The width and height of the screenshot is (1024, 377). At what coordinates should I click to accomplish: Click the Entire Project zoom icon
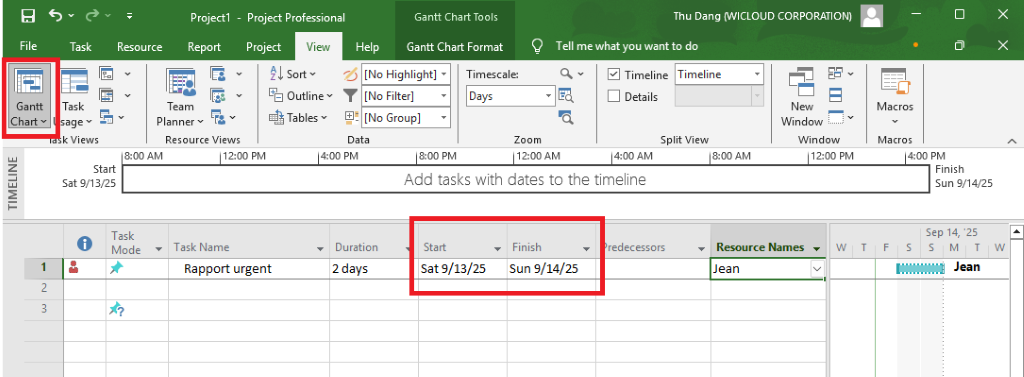click(566, 95)
